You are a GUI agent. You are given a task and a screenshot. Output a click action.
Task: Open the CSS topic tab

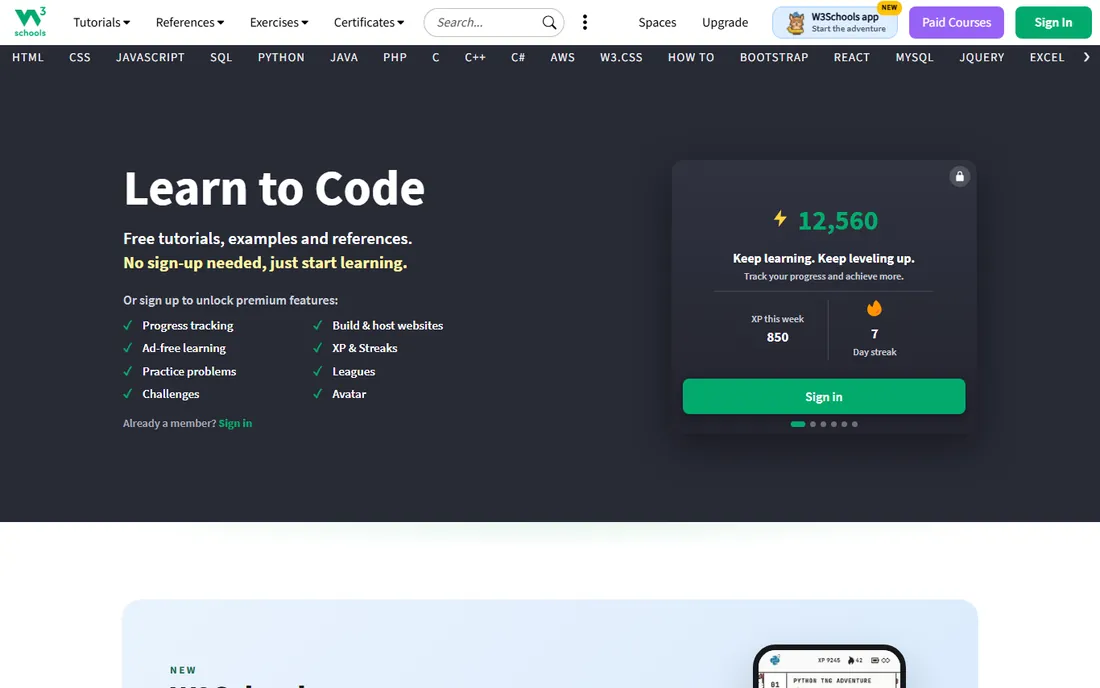80,58
